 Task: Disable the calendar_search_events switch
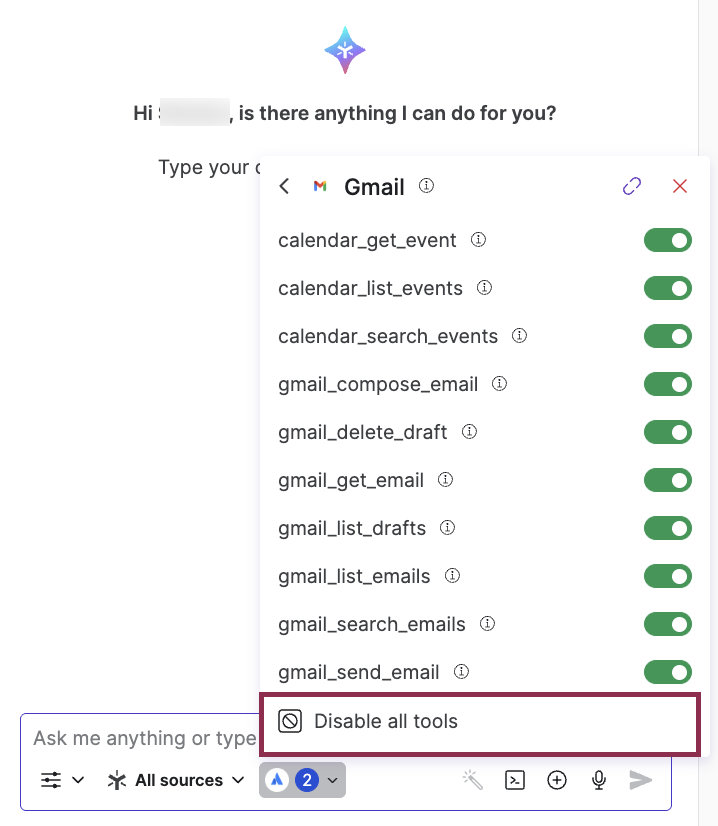click(x=667, y=336)
